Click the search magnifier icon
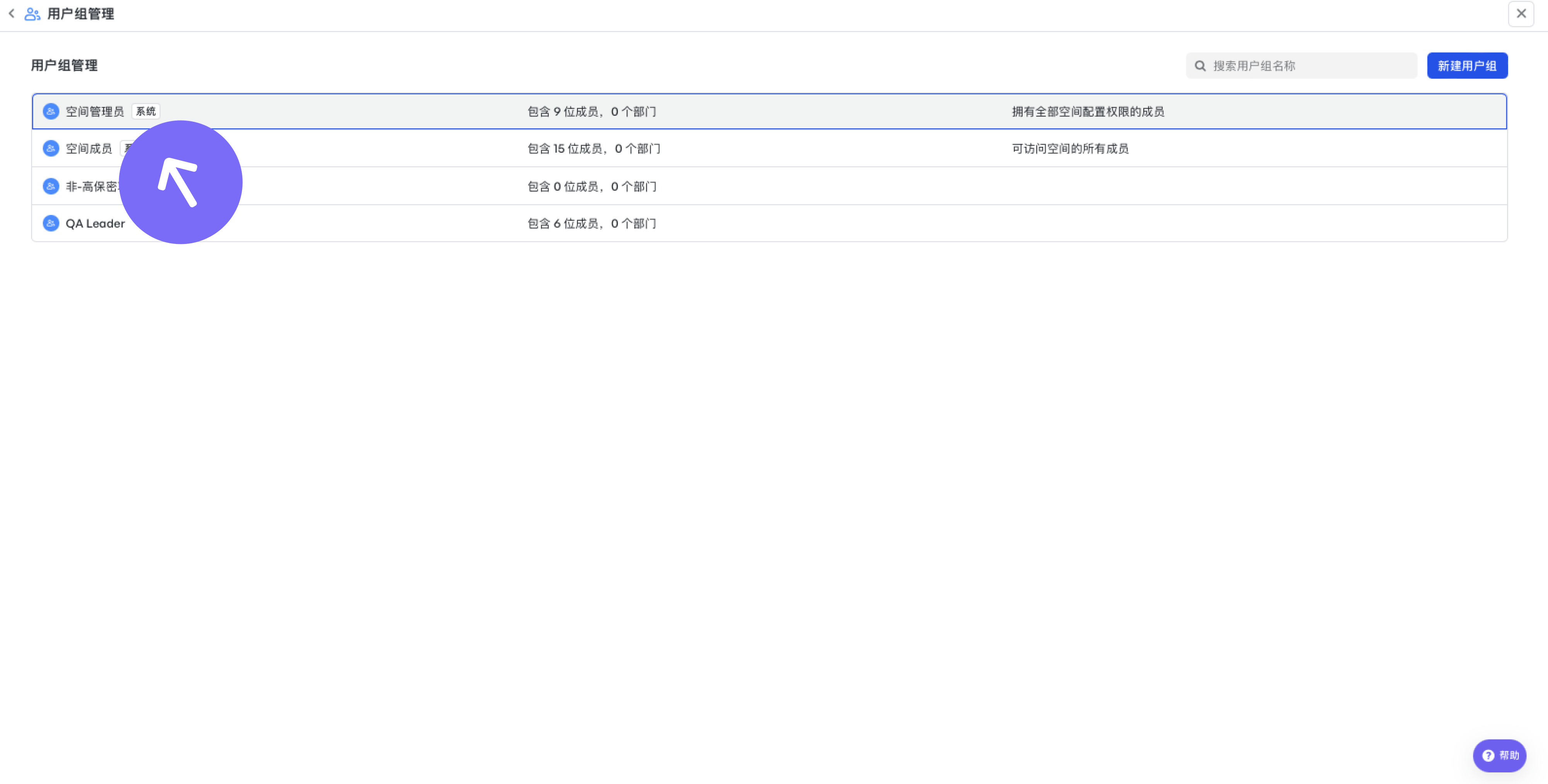 tap(1200, 66)
